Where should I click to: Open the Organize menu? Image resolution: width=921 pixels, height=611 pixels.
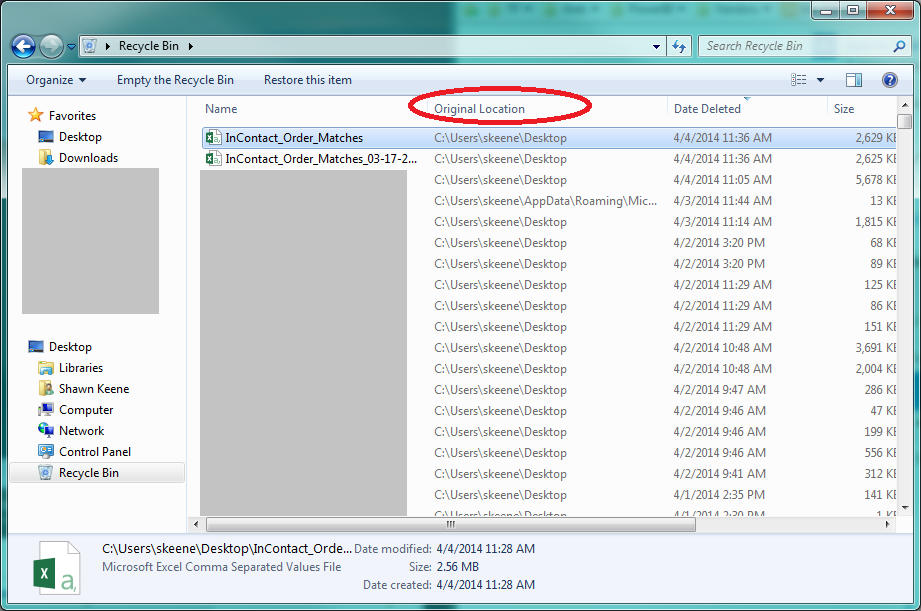coord(56,80)
